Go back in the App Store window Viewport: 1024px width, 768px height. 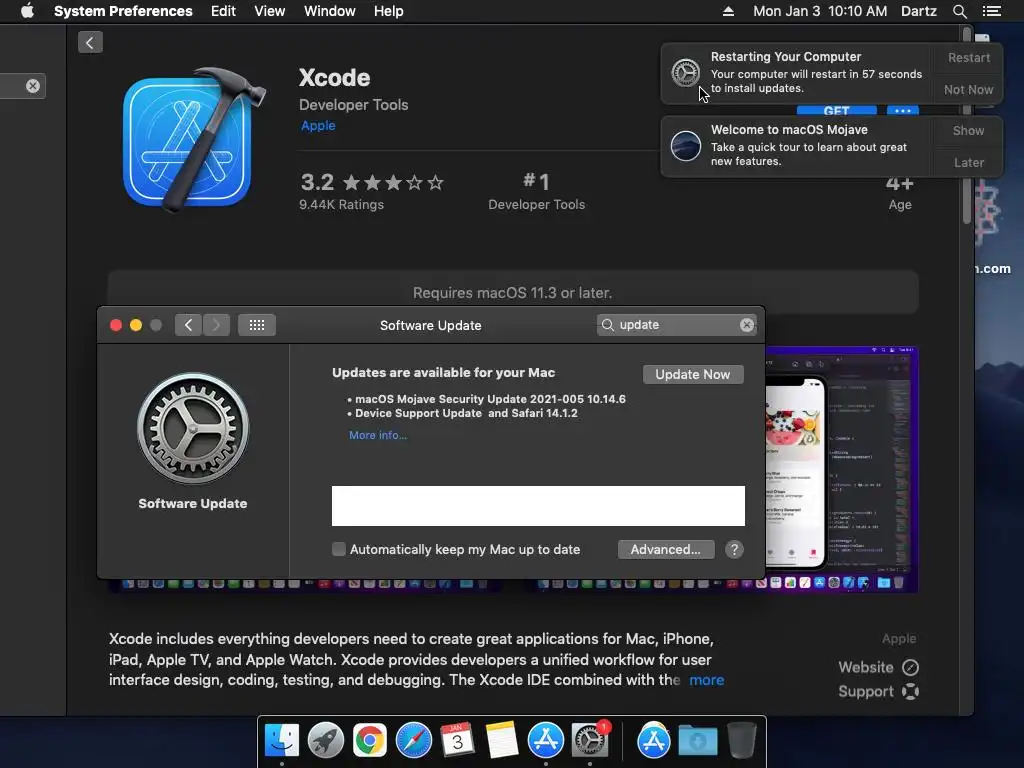pos(90,42)
